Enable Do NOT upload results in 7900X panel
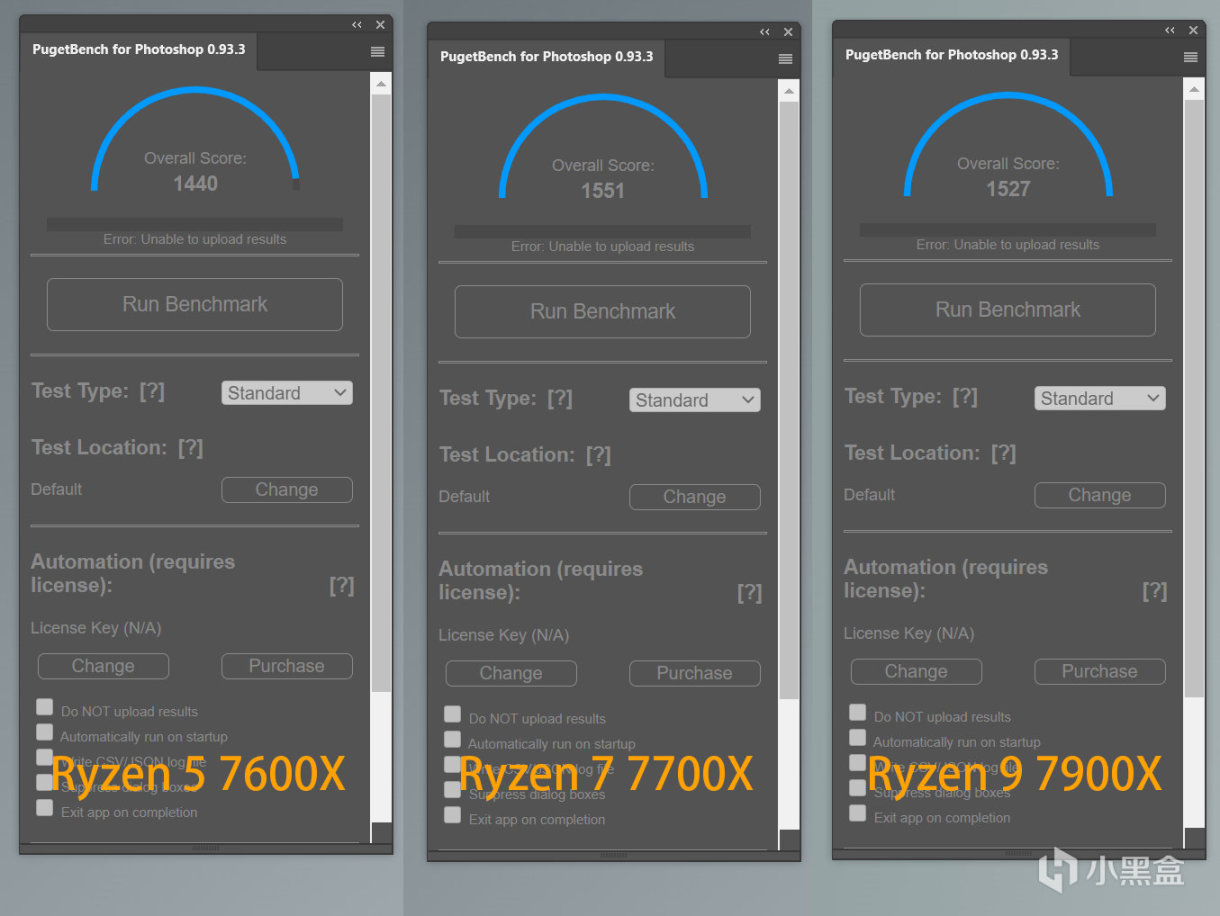This screenshot has height=916, width=1220. pyautogui.click(x=857, y=711)
